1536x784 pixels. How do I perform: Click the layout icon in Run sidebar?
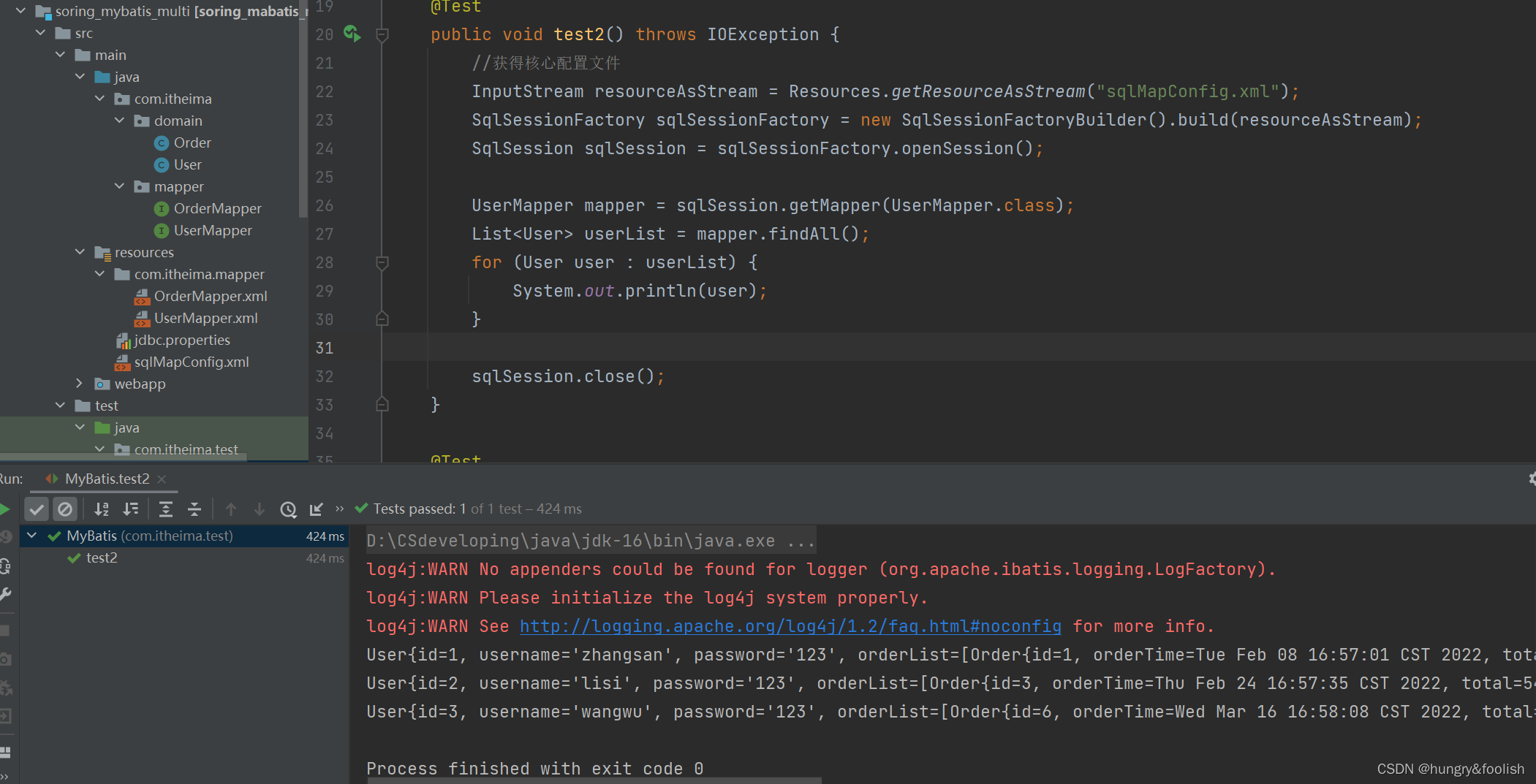(5, 752)
